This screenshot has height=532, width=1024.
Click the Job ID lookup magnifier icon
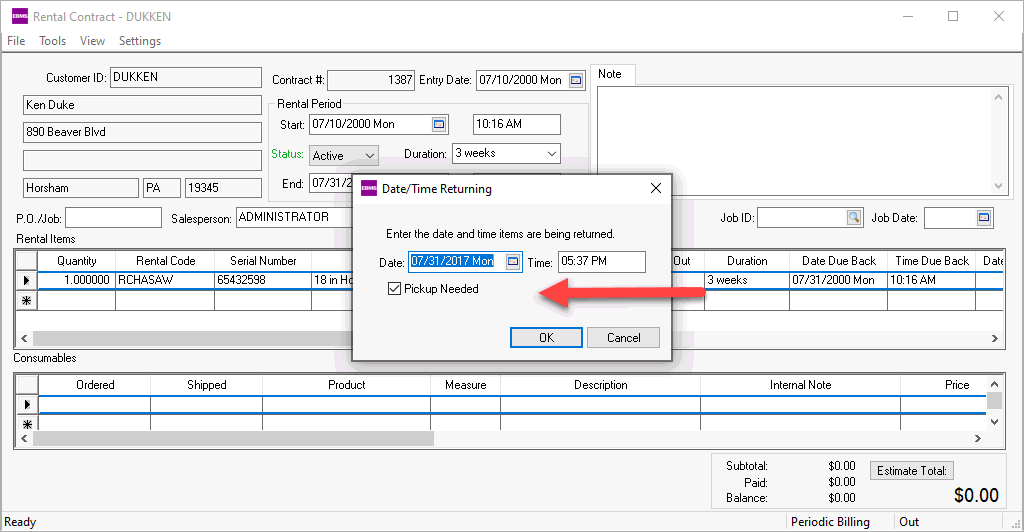point(853,217)
